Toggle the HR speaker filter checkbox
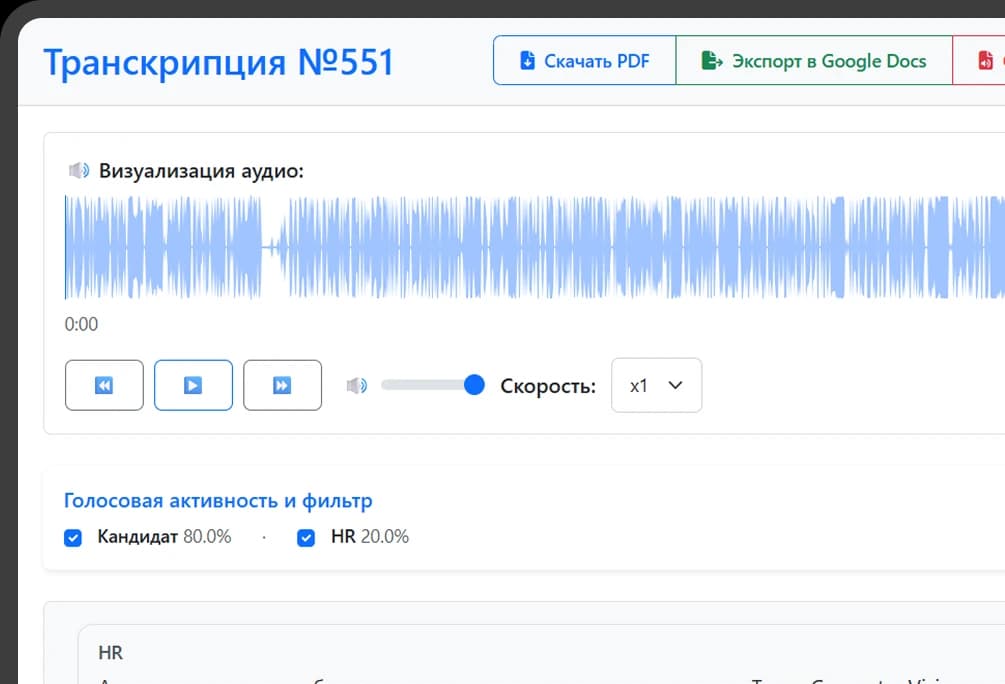 pos(306,538)
